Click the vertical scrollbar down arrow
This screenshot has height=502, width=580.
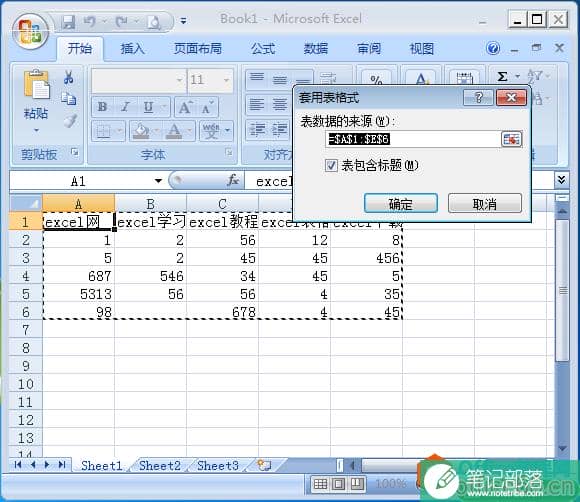562,448
